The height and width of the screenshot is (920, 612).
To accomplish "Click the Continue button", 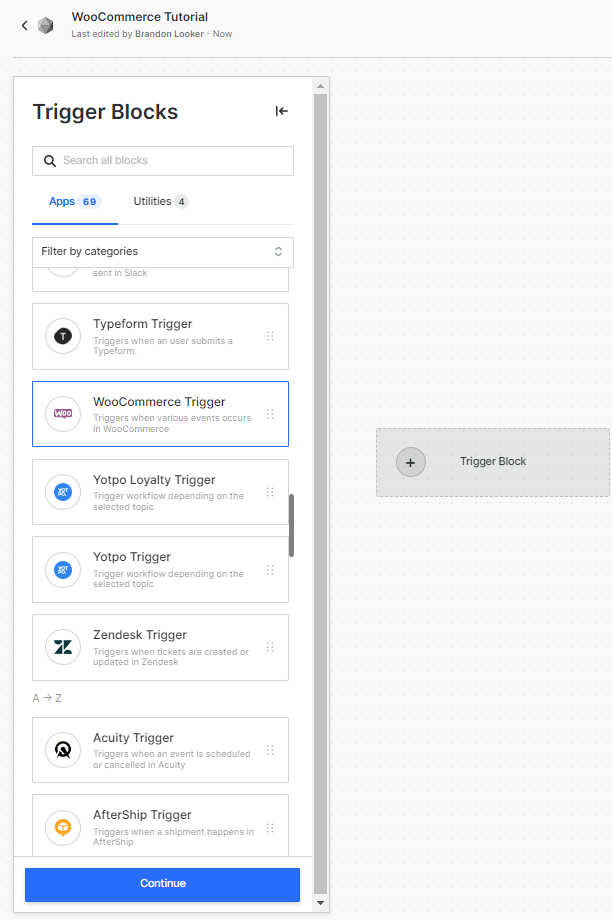I will pos(163,884).
